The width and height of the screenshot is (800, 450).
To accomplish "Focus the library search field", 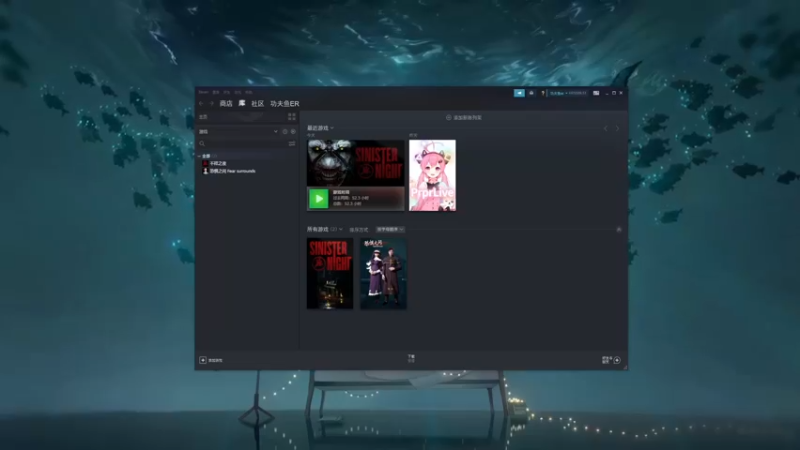I will coord(242,144).
